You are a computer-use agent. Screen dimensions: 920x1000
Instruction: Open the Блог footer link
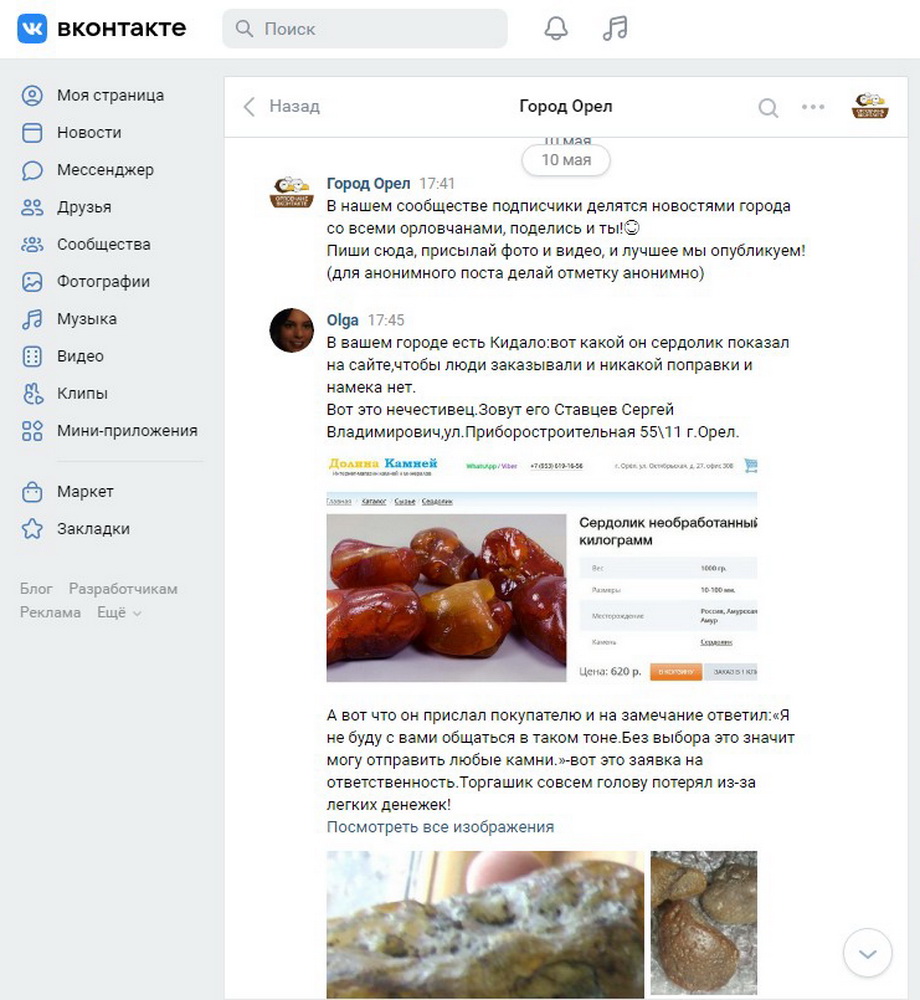(x=36, y=589)
